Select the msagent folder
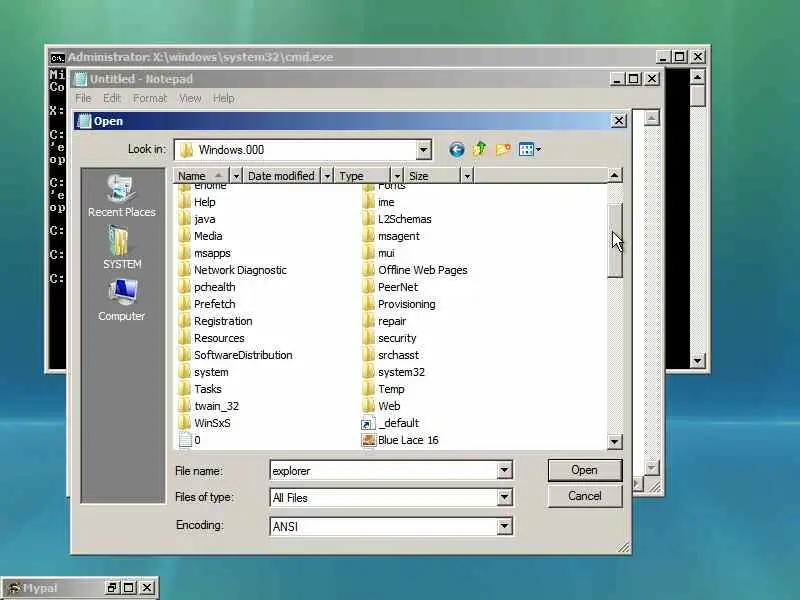Image resolution: width=800 pixels, height=600 pixels. [391, 236]
